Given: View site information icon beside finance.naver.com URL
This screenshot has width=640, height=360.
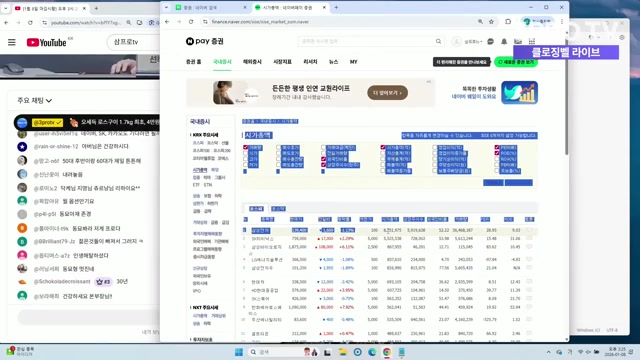Looking at the screenshot, I should 205,22.
